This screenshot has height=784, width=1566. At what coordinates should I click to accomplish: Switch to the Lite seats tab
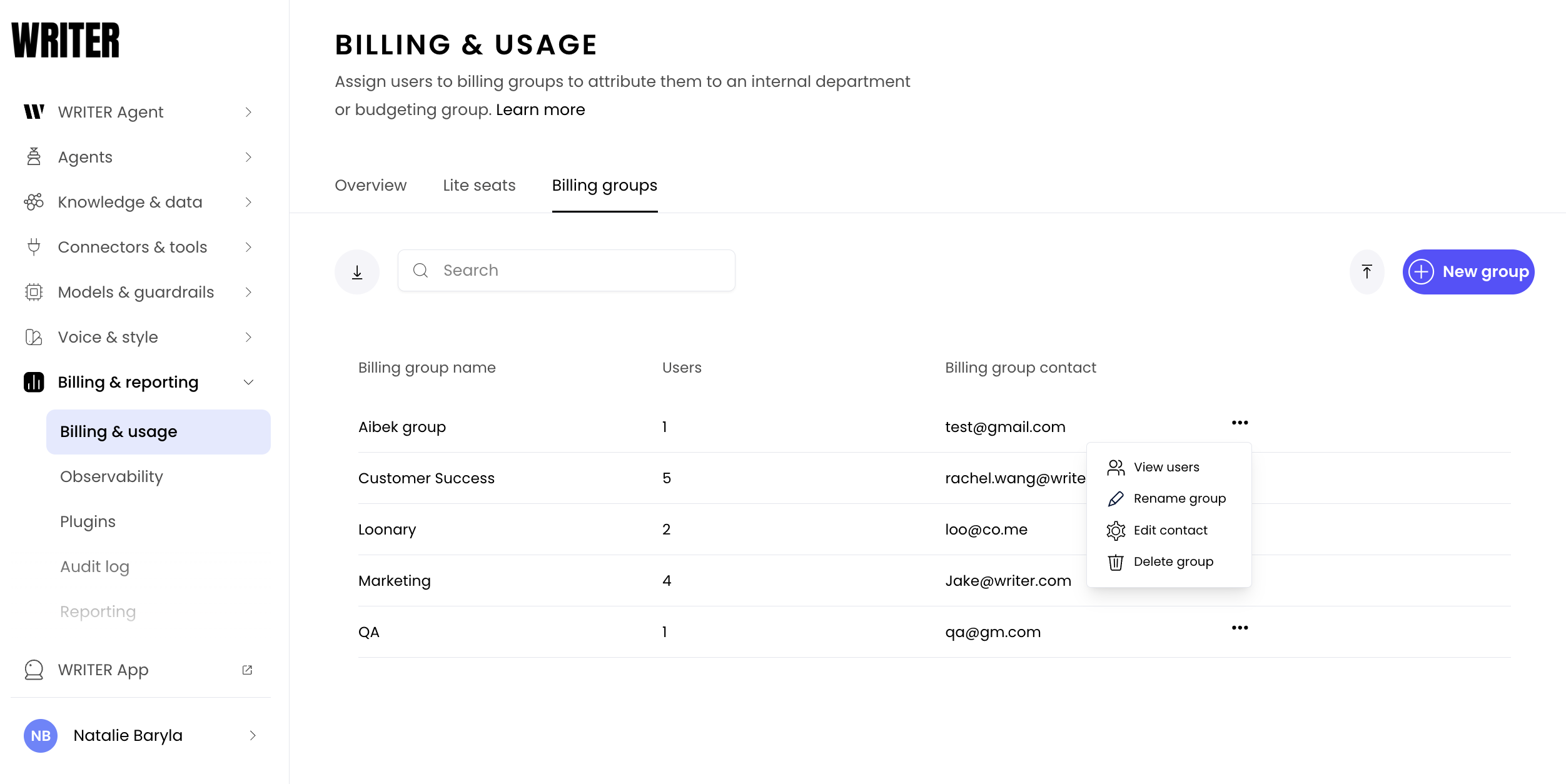(x=479, y=185)
